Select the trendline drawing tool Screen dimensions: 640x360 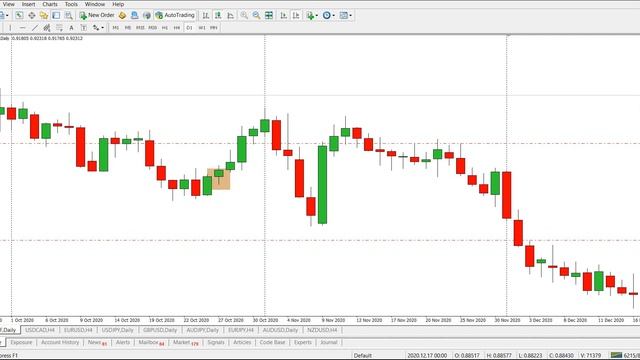[x=35, y=28]
